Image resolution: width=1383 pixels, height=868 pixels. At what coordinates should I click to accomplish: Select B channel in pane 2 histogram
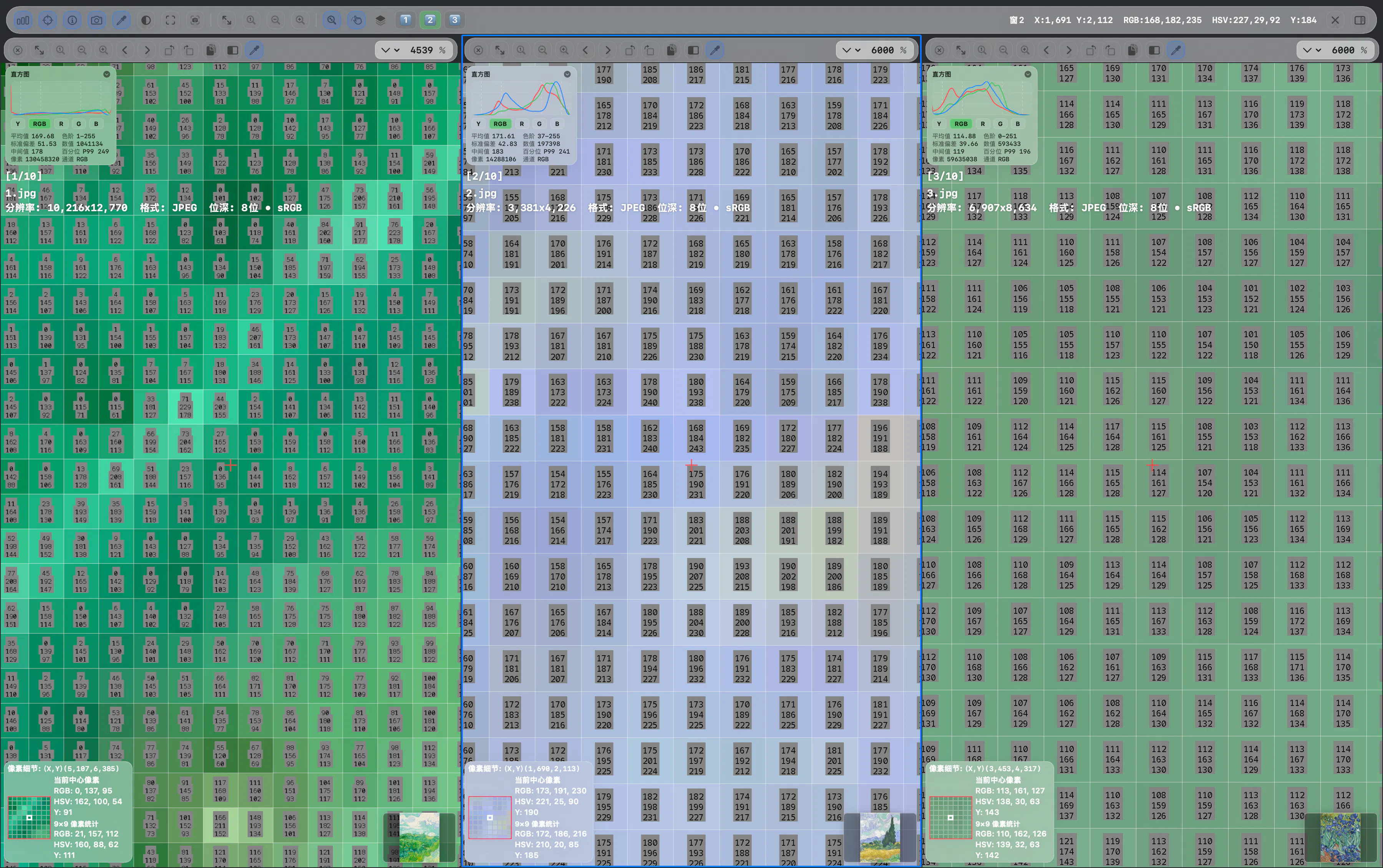pyautogui.click(x=557, y=123)
